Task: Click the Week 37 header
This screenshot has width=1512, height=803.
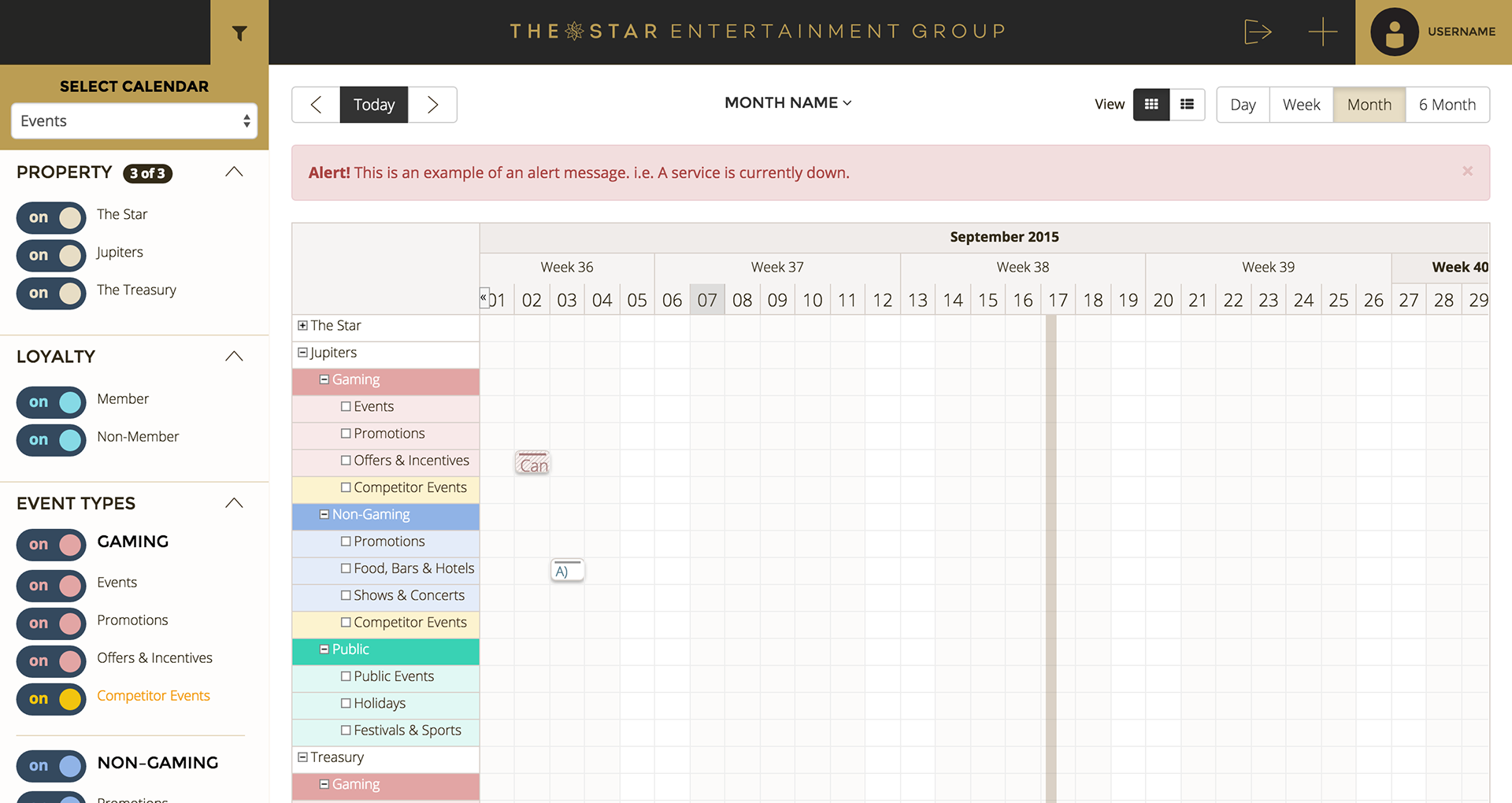Action: pyautogui.click(x=777, y=268)
